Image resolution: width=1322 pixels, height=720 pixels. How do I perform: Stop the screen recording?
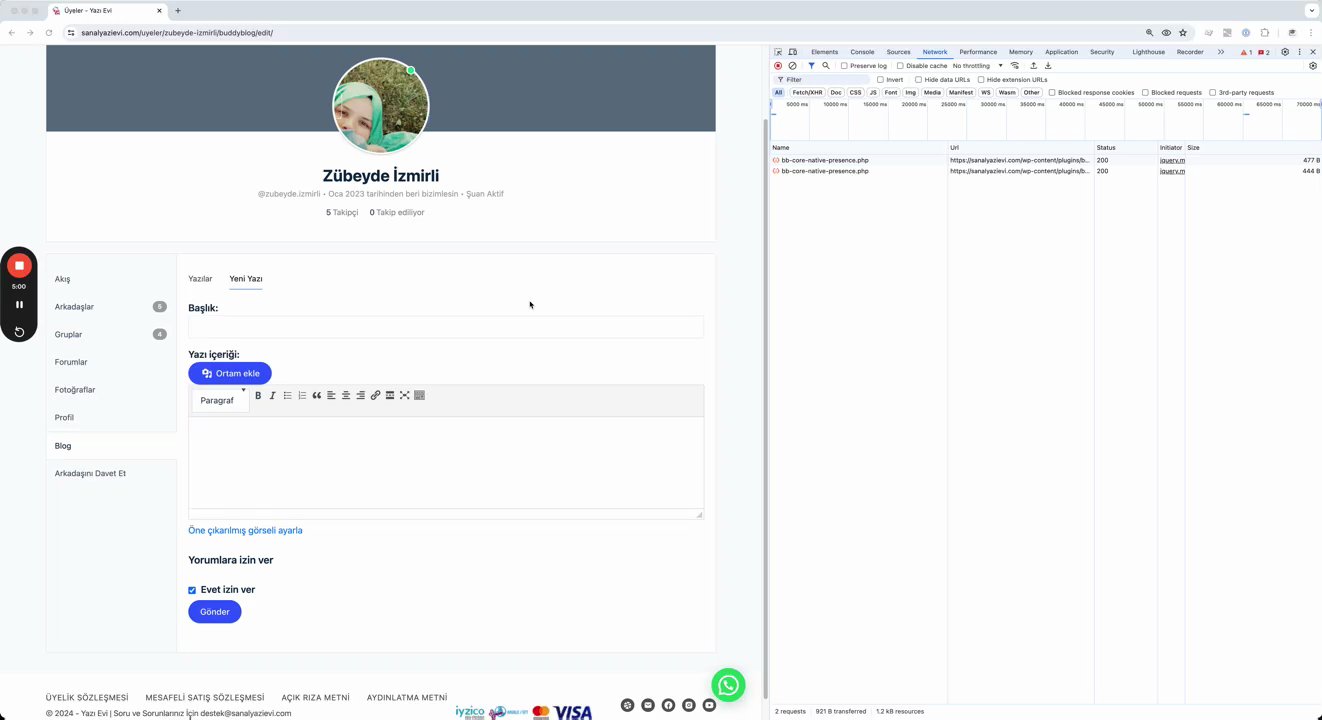(19, 266)
